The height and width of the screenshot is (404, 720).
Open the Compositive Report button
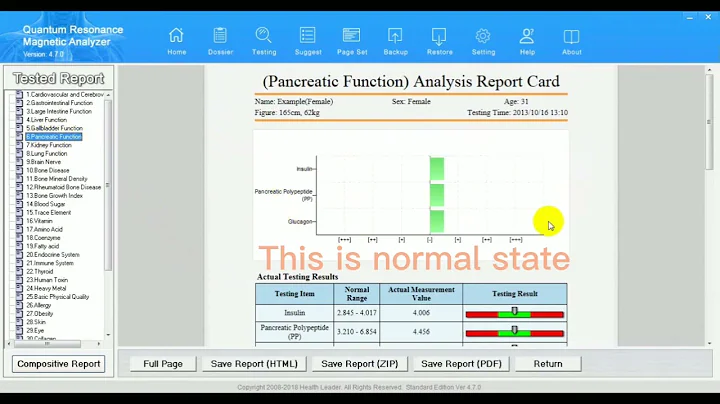[x=58, y=364]
